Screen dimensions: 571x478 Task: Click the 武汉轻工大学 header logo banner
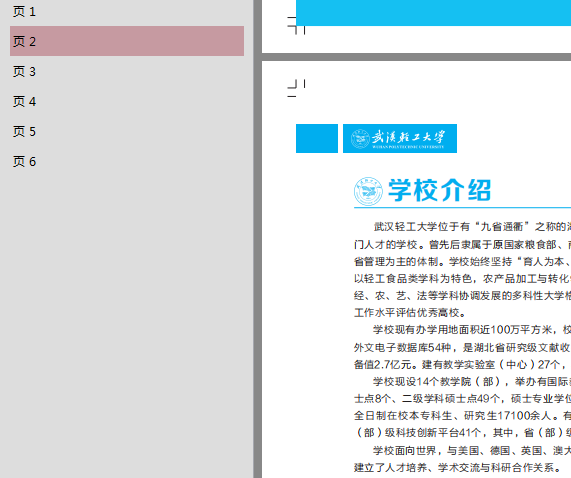[x=400, y=138]
